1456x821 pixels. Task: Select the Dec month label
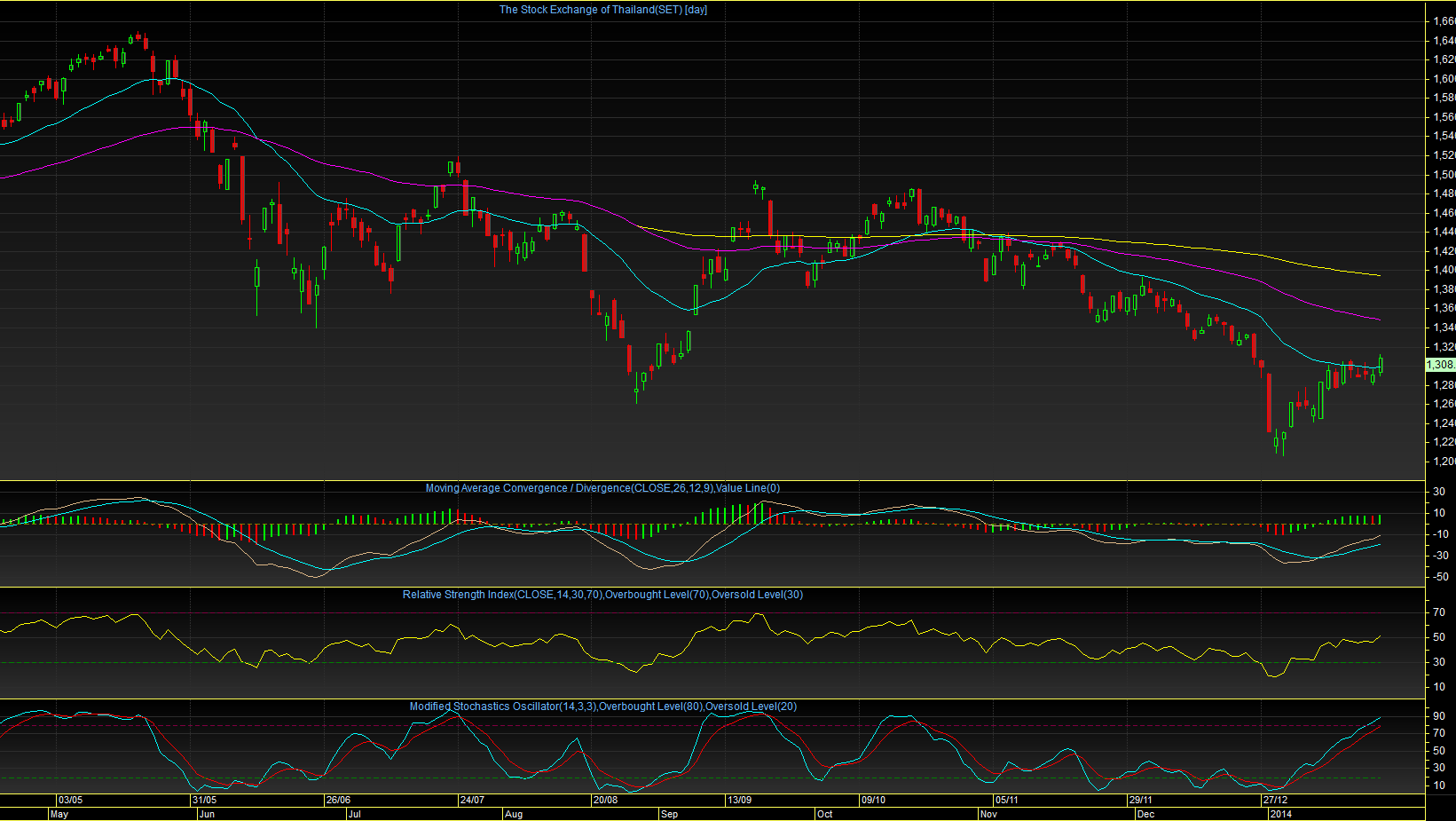(1145, 814)
